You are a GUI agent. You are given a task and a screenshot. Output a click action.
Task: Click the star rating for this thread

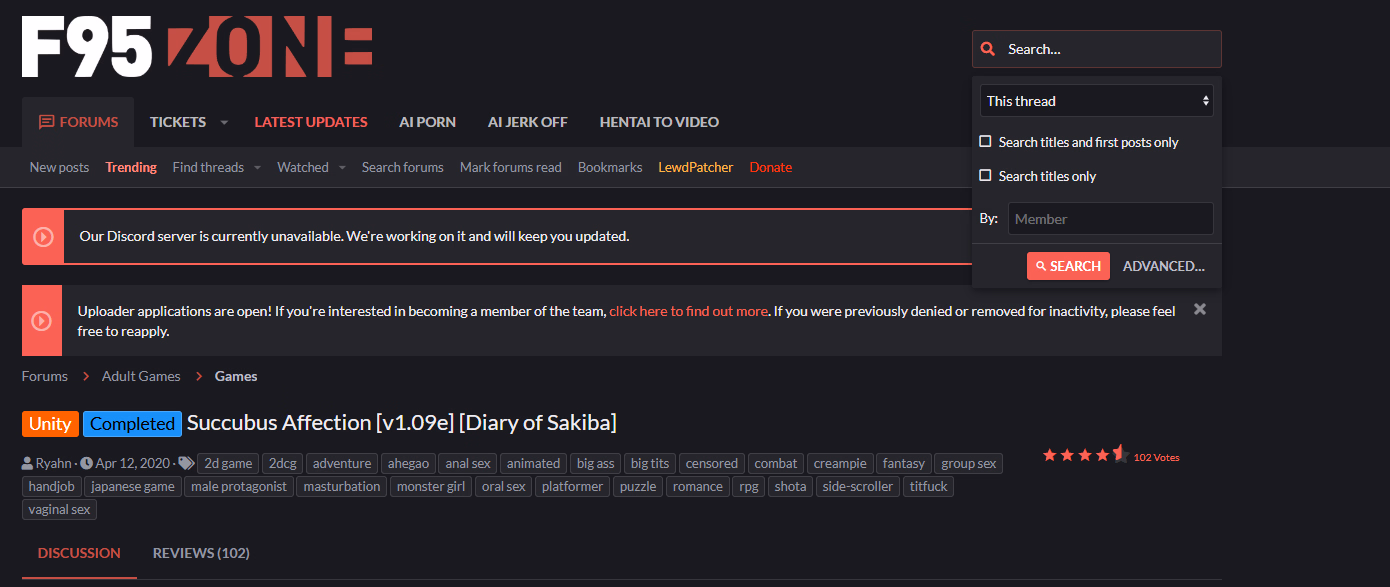point(1086,455)
